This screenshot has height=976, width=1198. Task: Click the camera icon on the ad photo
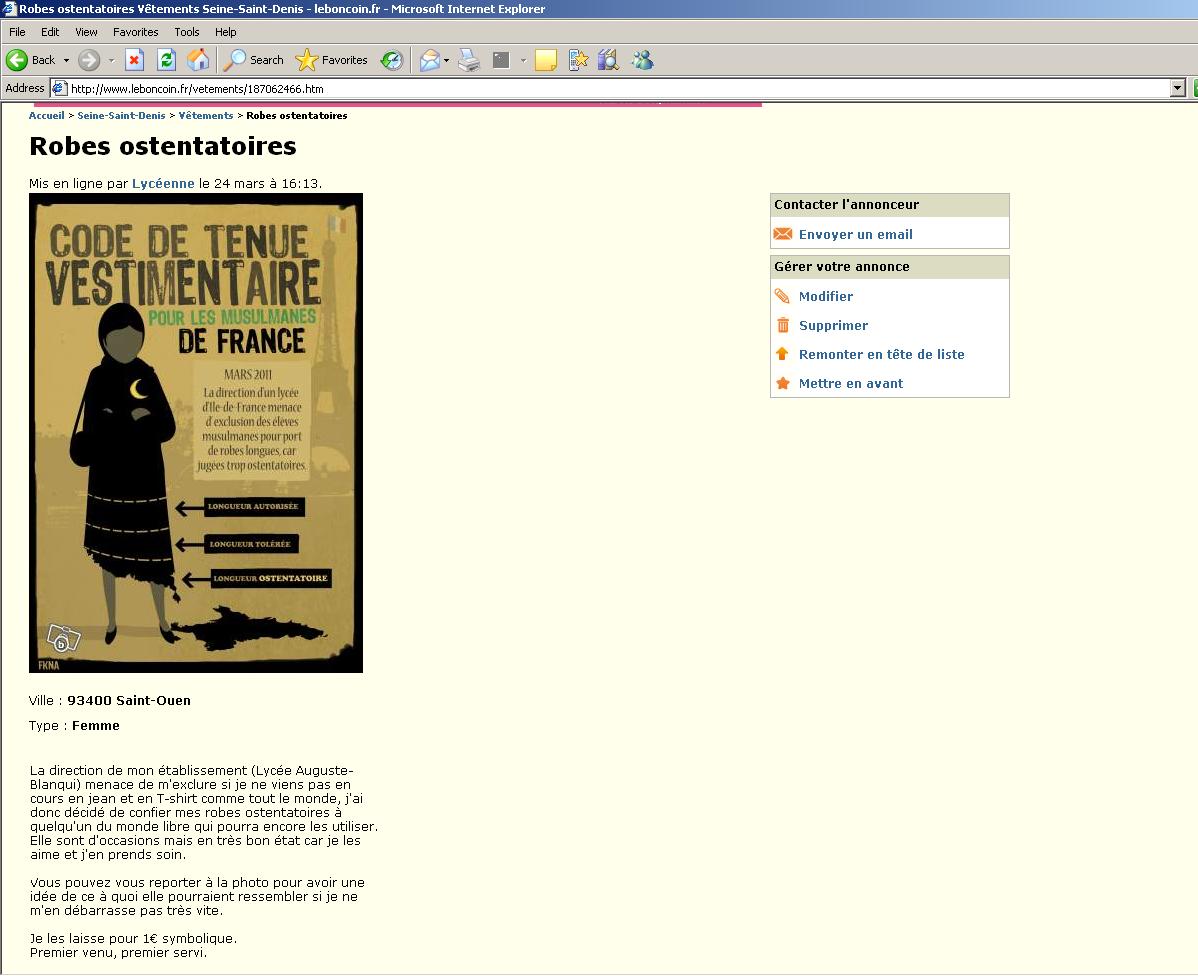[x=63, y=638]
